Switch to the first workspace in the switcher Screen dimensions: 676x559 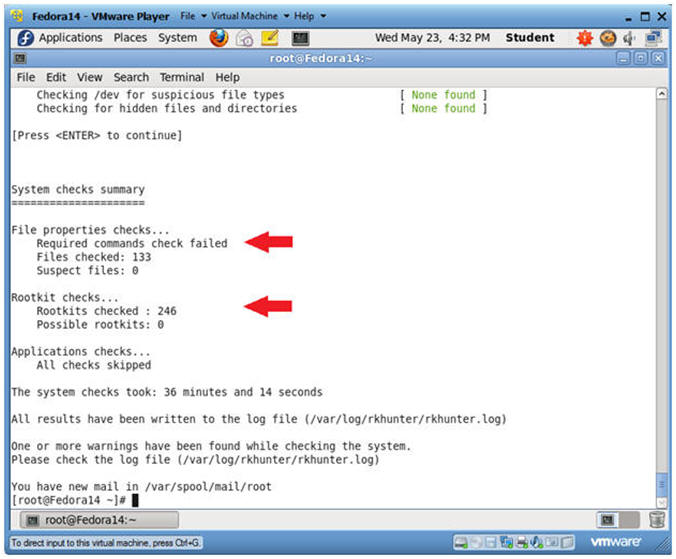tap(608, 520)
